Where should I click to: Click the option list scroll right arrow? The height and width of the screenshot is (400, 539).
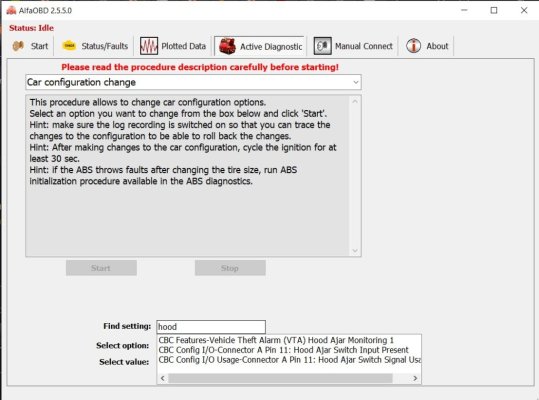[x=415, y=378]
